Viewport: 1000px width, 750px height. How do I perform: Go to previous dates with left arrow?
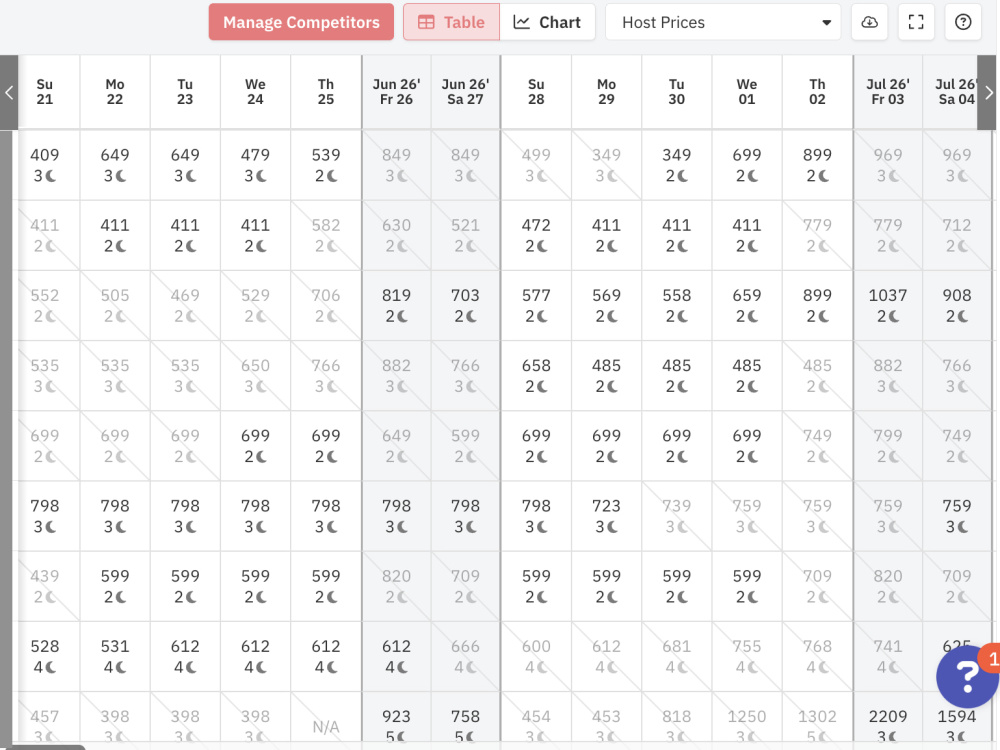click(x=9, y=92)
